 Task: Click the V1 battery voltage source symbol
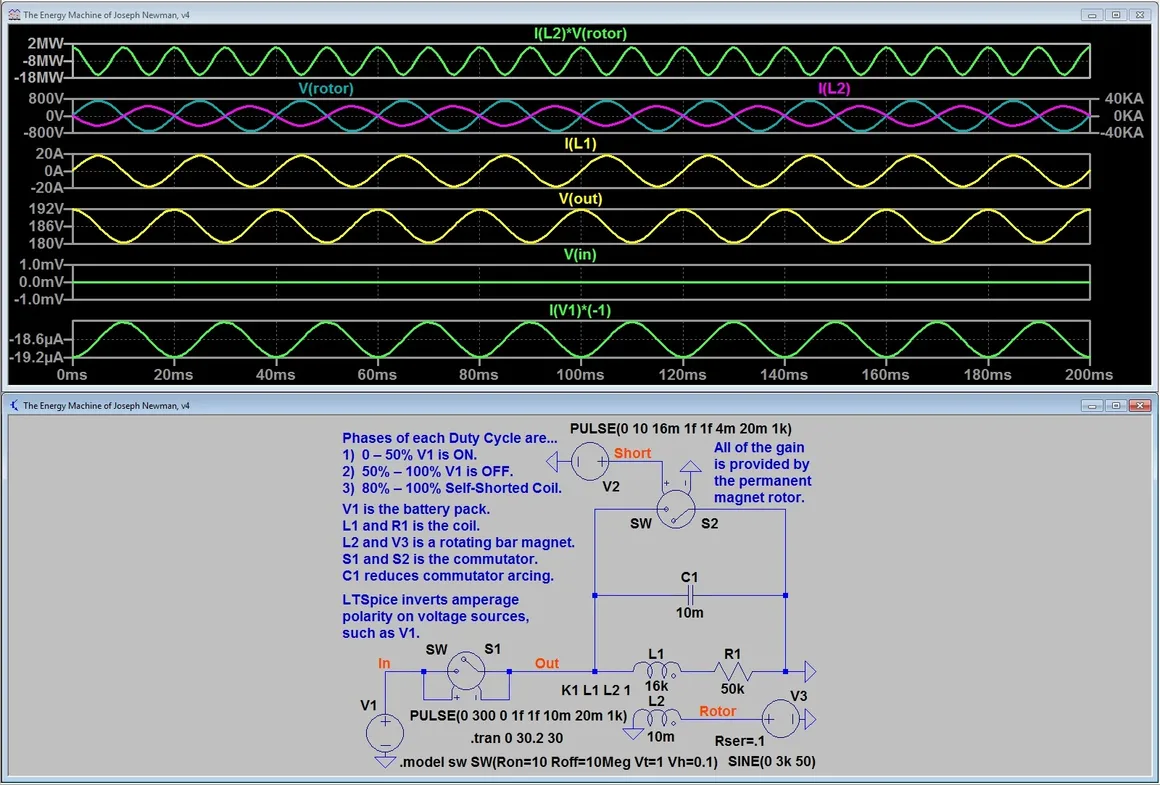point(383,733)
